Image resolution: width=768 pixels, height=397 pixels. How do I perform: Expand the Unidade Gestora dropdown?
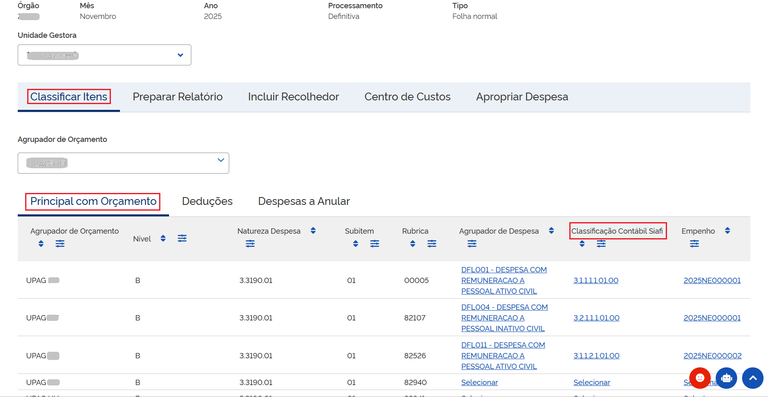tap(104, 55)
